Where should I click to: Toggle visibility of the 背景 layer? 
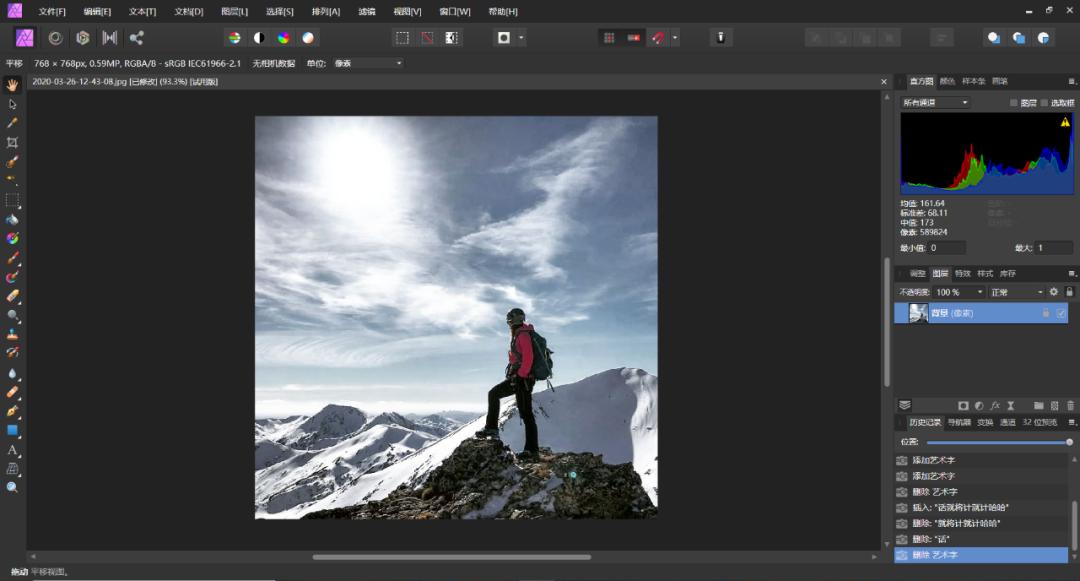point(1062,312)
